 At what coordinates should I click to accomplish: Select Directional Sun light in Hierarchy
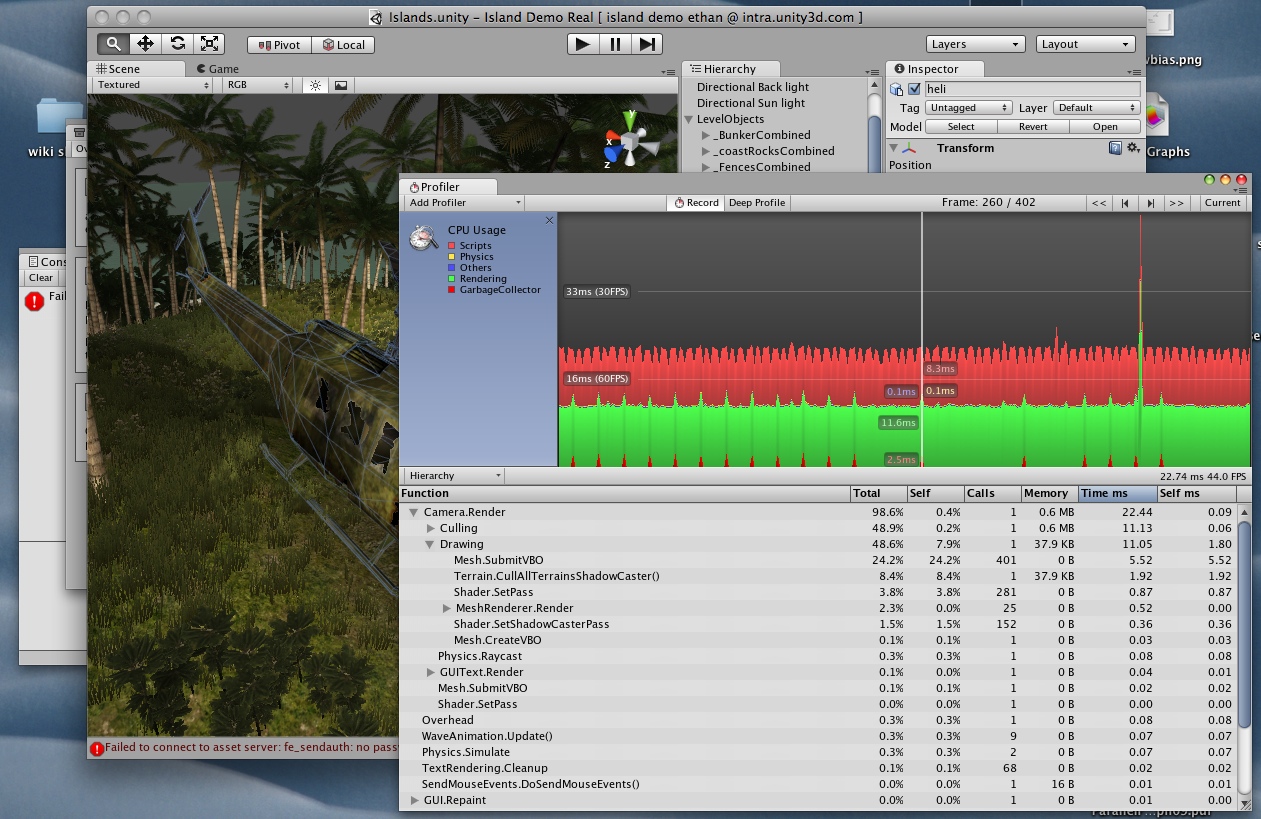(x=751, y=103)
